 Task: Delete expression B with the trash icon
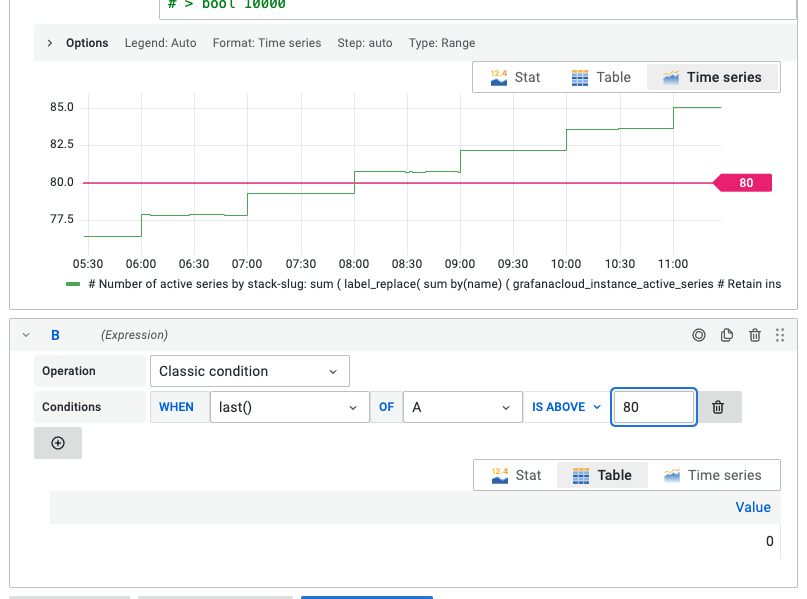coord(755,335)
